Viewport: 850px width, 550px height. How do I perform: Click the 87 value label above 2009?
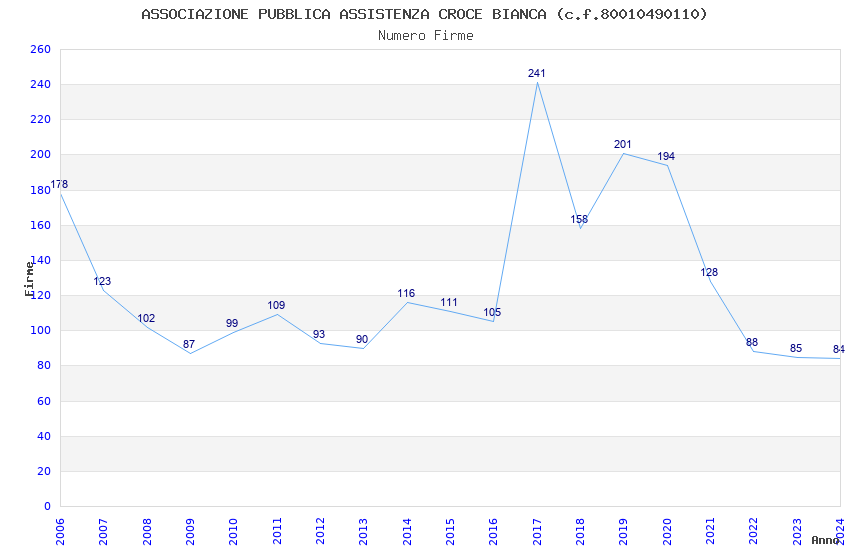189,344
